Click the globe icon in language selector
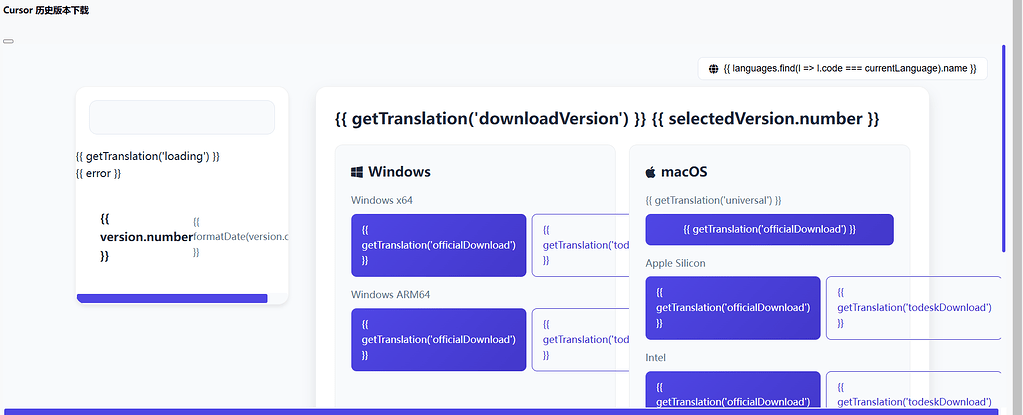The height and width of the screenshot is (415, 1023). click(x=713, y=69)
